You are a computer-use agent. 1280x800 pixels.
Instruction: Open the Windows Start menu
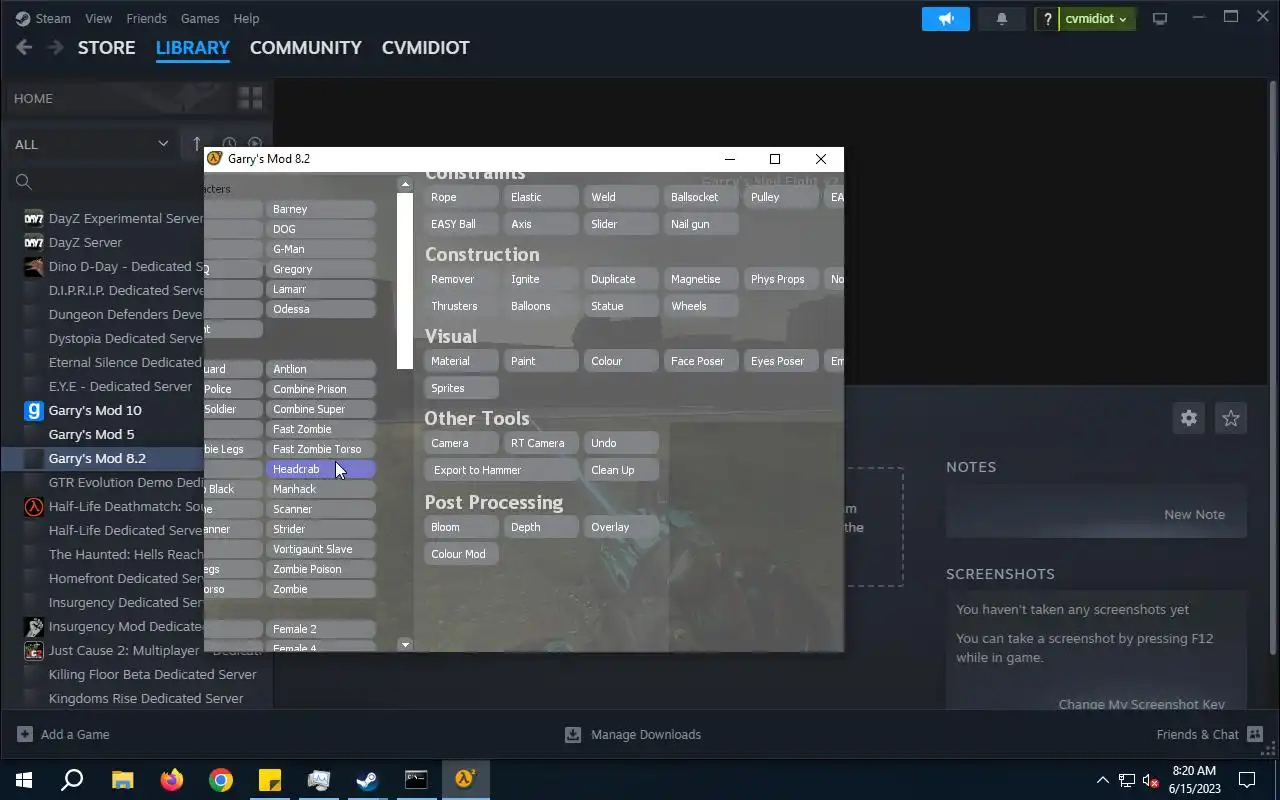(24, 780)
